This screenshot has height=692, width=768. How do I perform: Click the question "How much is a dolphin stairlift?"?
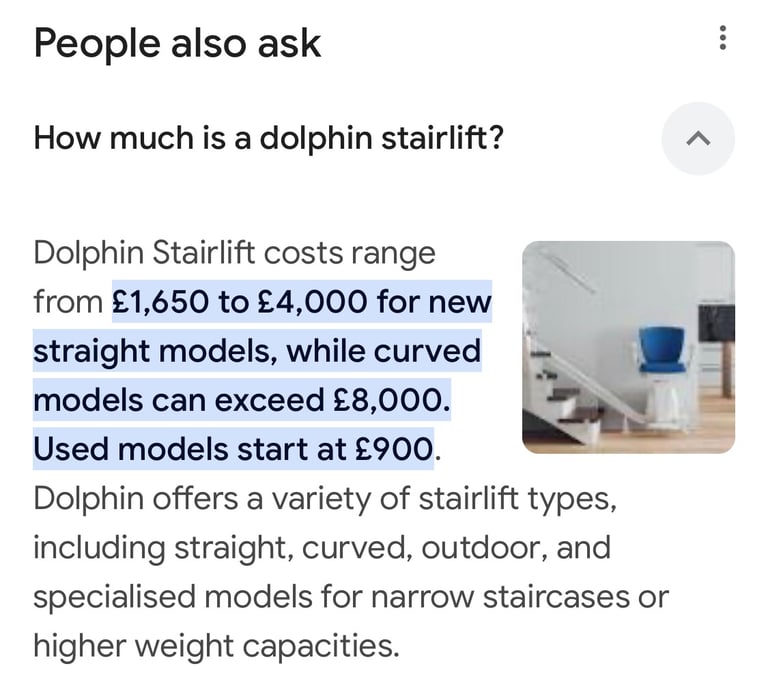click(268, 138)
